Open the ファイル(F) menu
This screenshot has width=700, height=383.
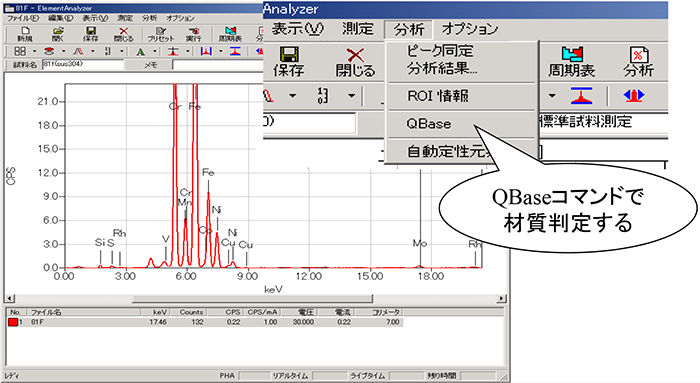click(x=23, y=18)
